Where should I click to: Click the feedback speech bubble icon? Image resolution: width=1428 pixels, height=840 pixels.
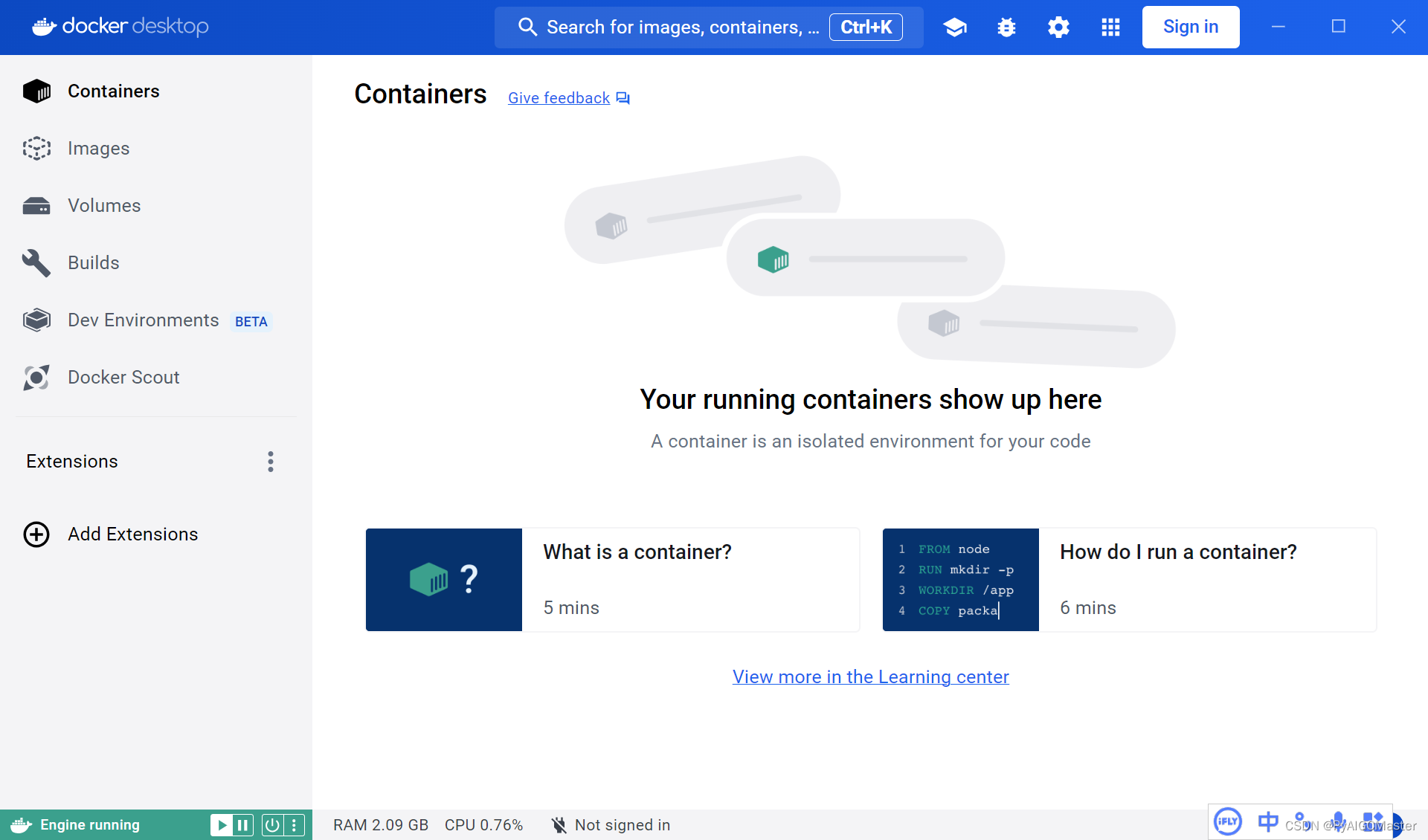tap(623, 98)
